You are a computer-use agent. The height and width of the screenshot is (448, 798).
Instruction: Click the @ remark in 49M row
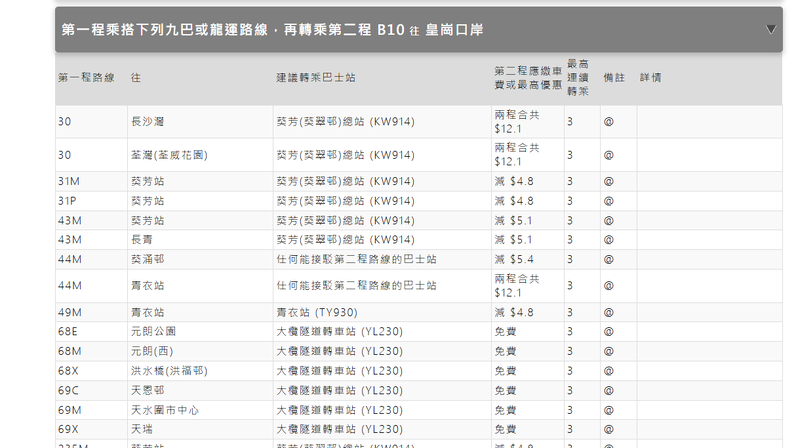point(609,312)
